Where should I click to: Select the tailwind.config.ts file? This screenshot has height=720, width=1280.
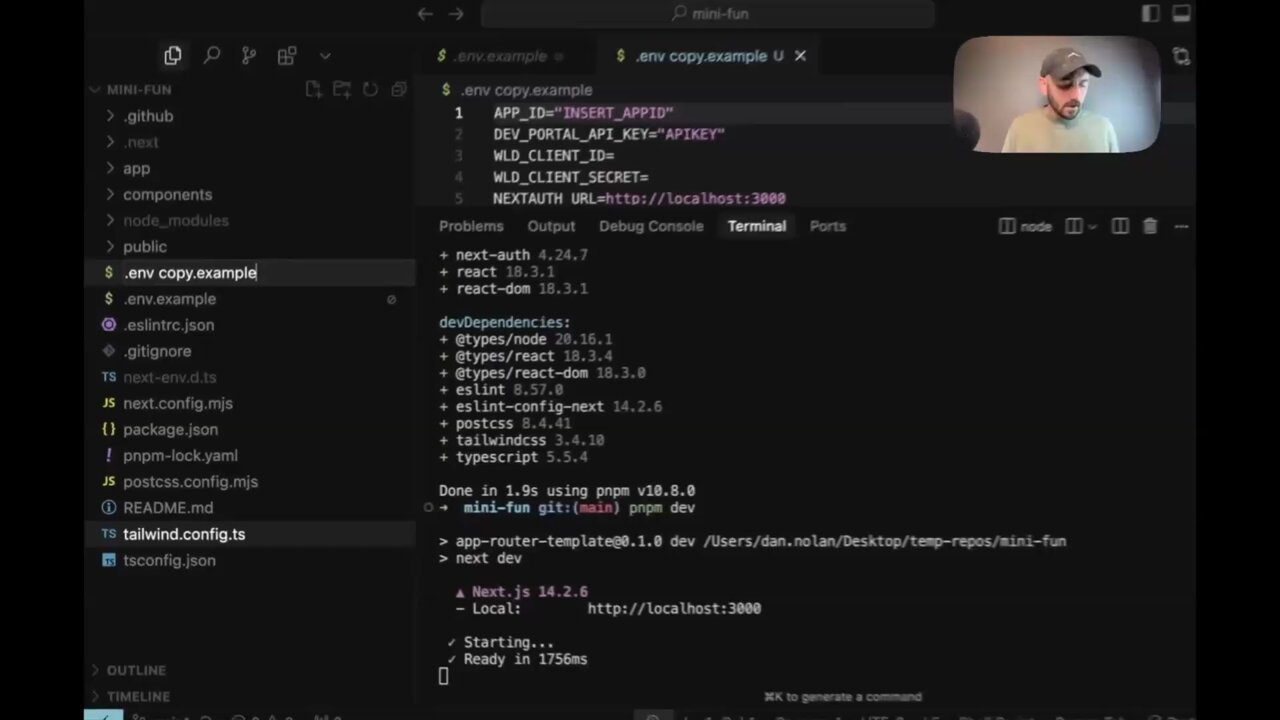pos(183,534)
